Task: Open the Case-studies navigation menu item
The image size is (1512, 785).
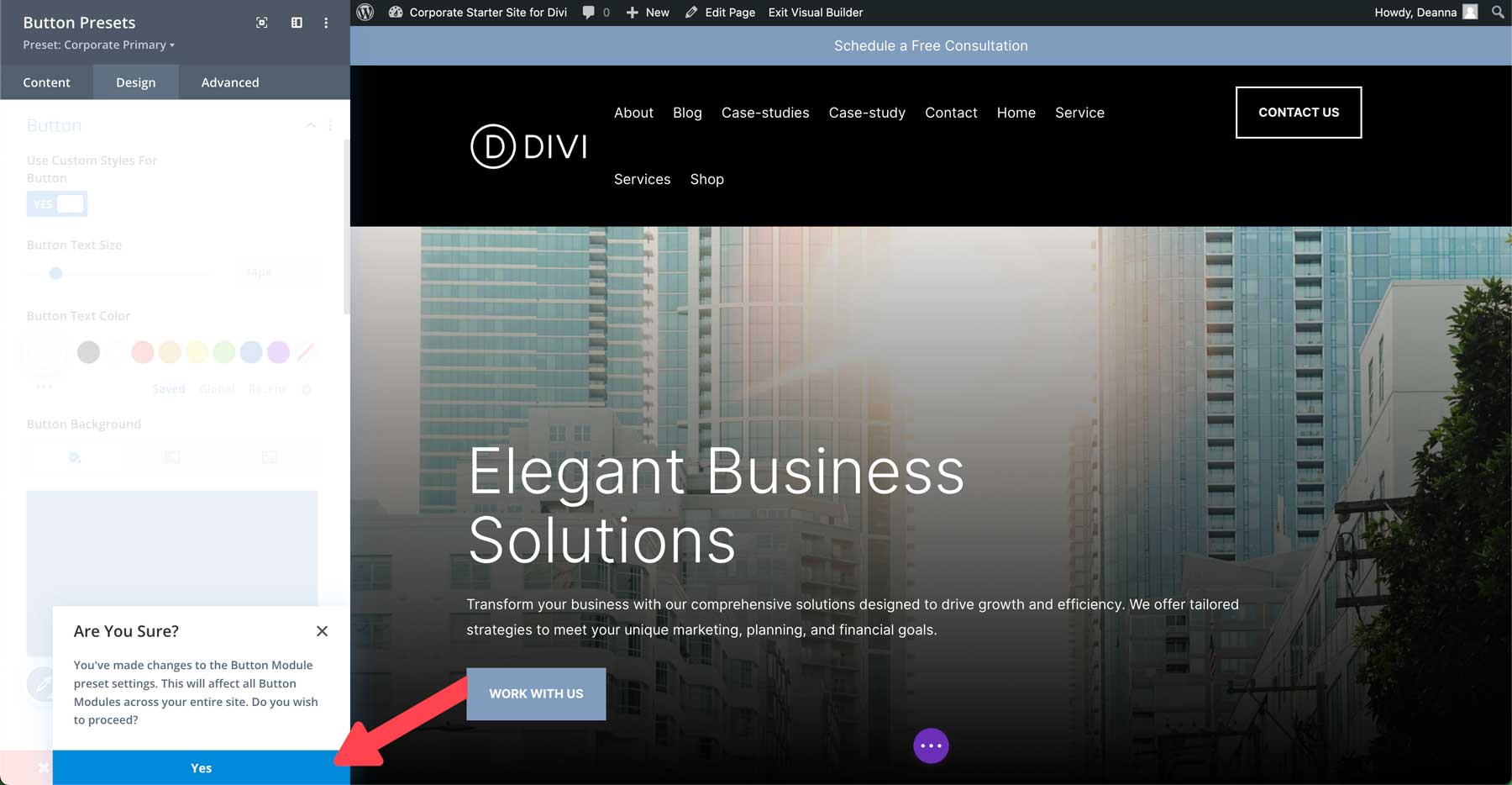Action: [x=765, y=113]
